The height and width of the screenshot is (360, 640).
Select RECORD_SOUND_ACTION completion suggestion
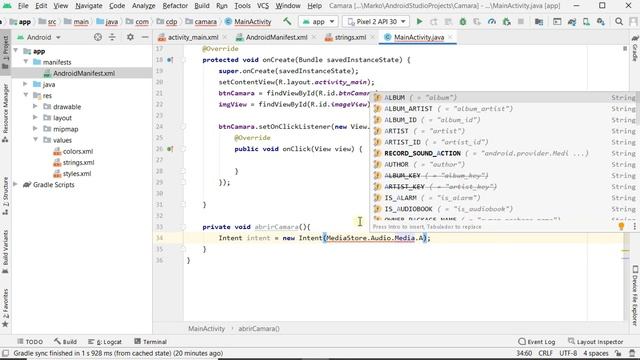504,153
